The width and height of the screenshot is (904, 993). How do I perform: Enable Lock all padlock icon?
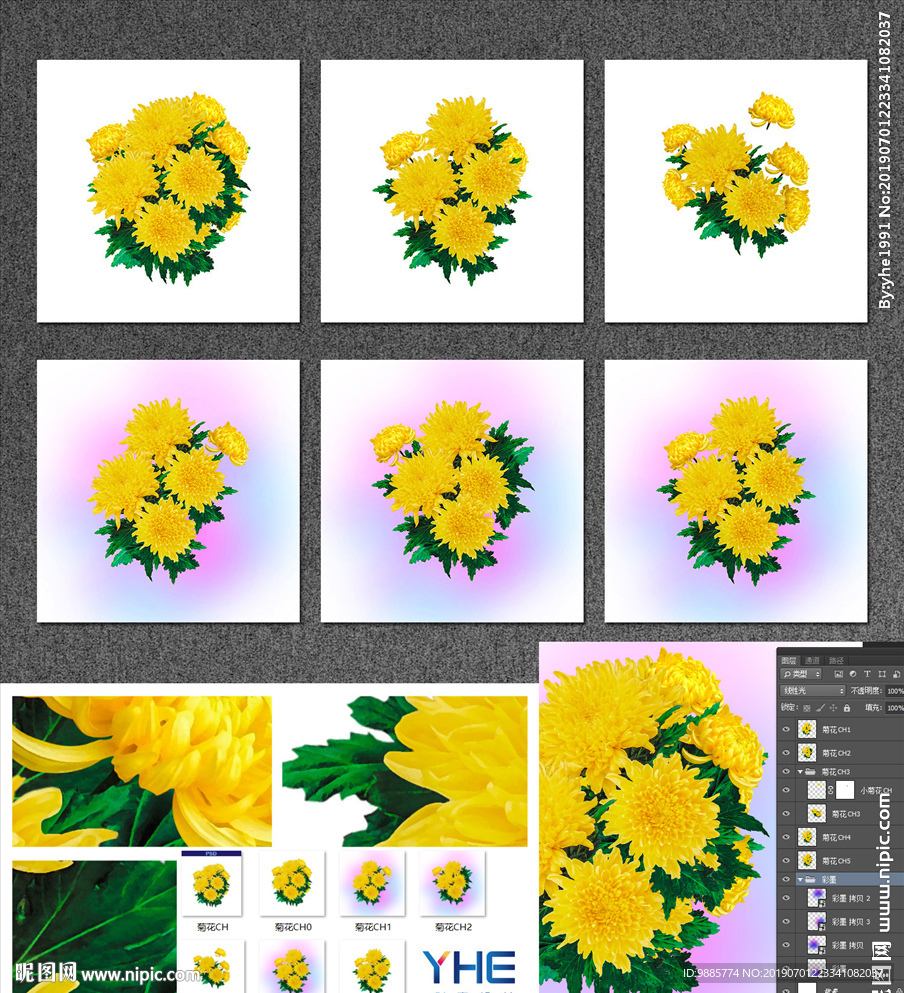tap(847, 708)
